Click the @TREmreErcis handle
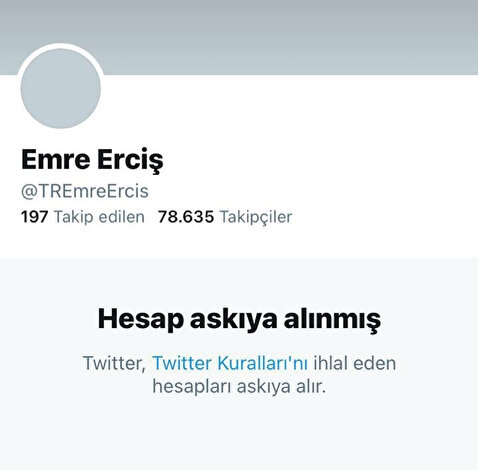This screenshot has width=478, height=470. (x=85, y=191)
